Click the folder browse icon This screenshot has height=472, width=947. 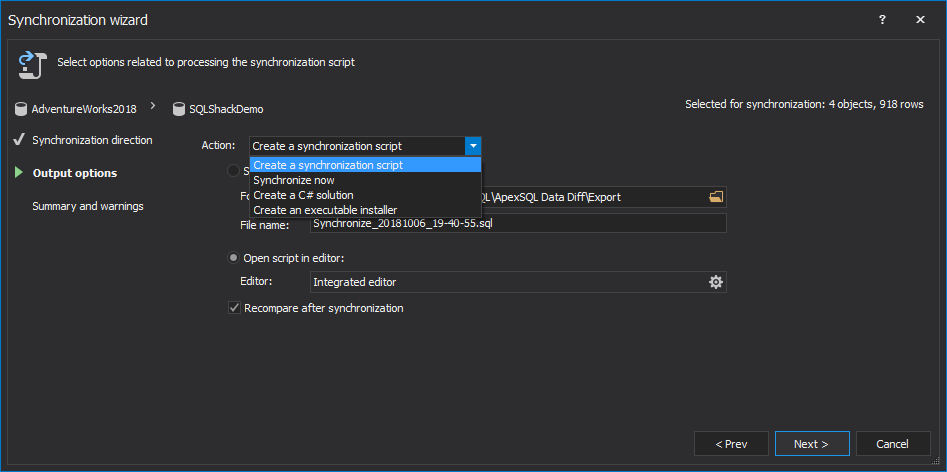tap(715, 197)
